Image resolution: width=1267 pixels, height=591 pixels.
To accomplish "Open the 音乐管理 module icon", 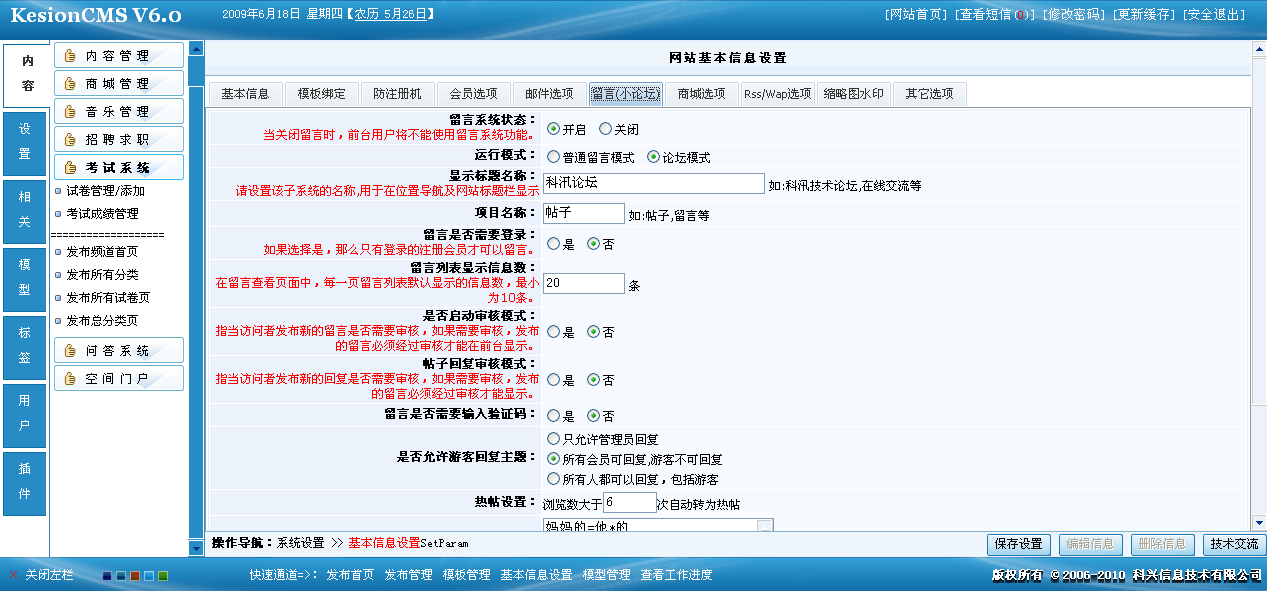I will click(x=70, y=111).
